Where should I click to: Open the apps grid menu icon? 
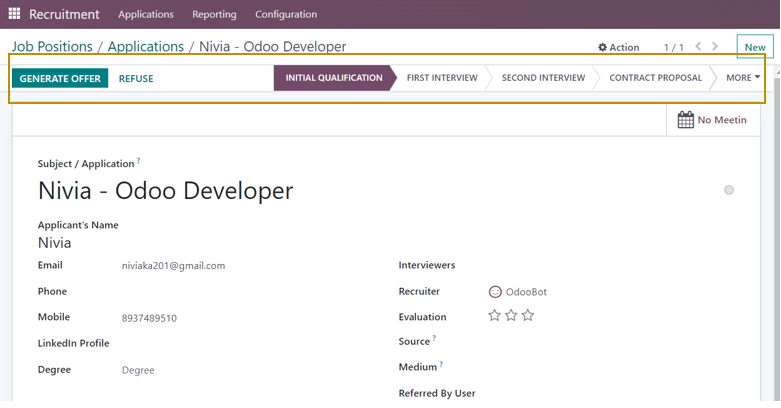(14, 14)
